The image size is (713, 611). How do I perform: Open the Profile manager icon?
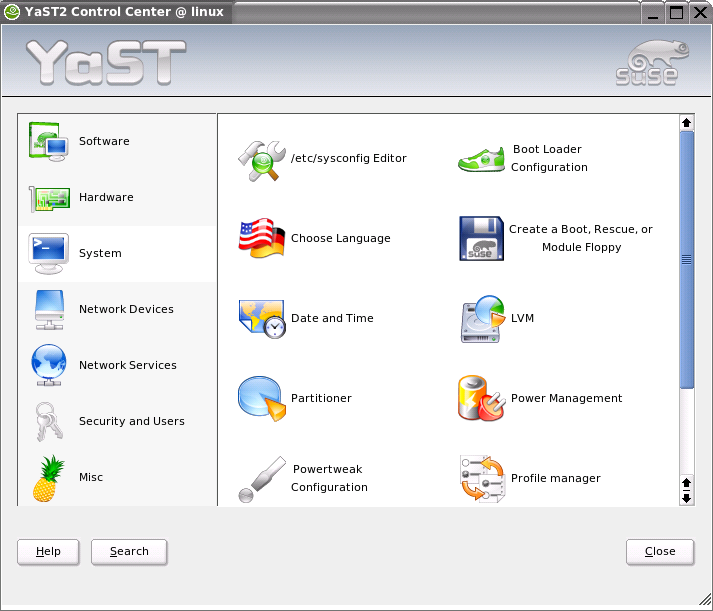coord(481,479)
